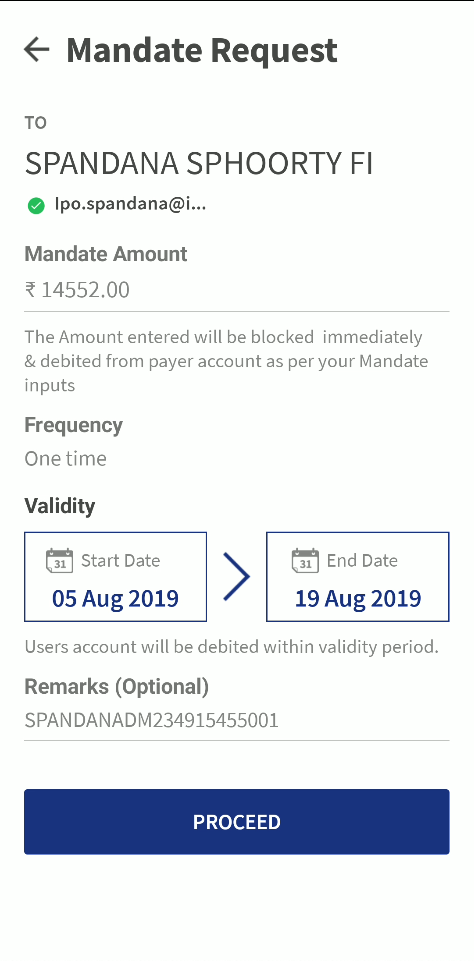Select the 05 Aug 2019 start date
Viewport: 474px width, 961px height.
pos(115,598)
